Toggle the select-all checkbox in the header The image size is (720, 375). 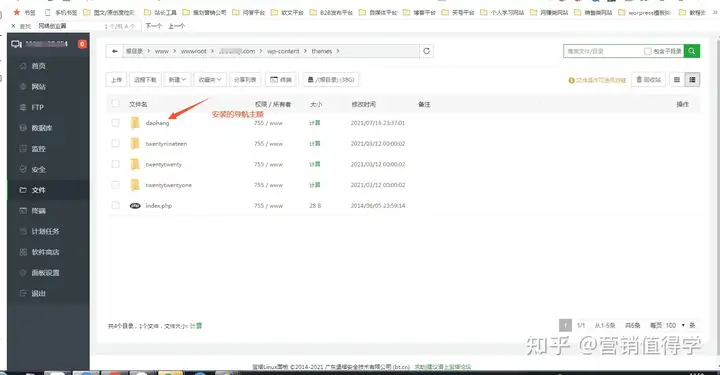115,103
